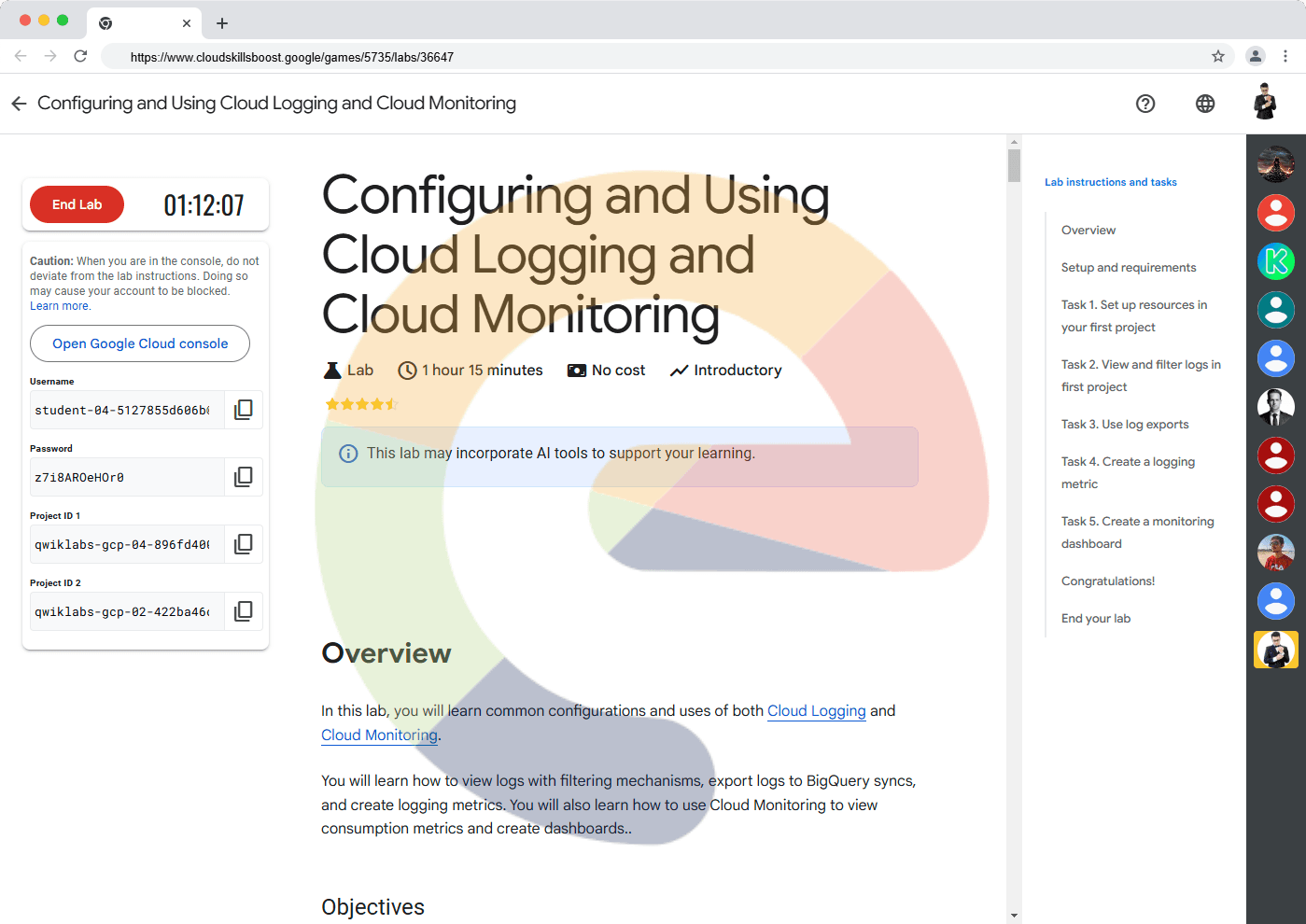Select the top dark avatar in sidebar

(1276, 164)
